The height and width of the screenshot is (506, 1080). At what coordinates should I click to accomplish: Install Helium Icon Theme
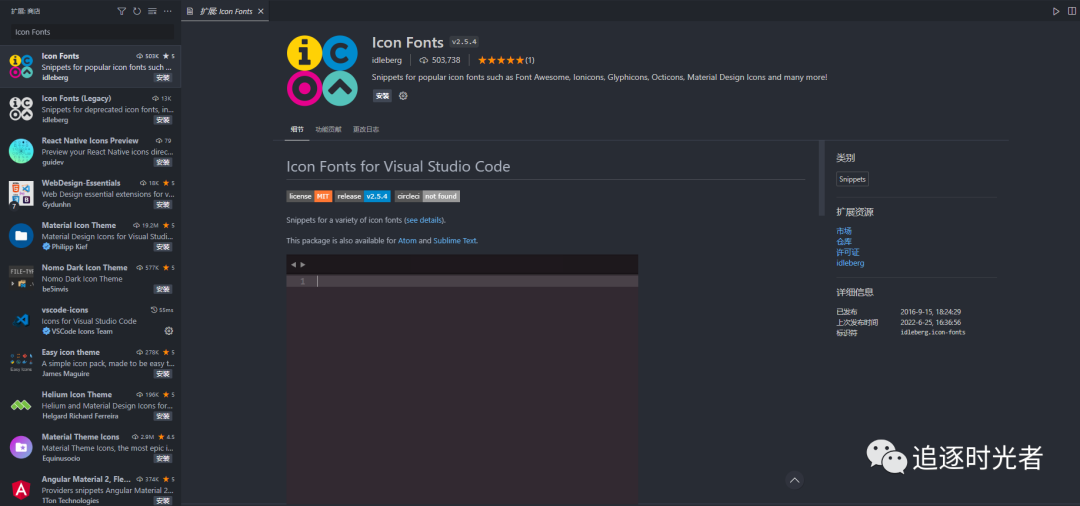point(163,417)
